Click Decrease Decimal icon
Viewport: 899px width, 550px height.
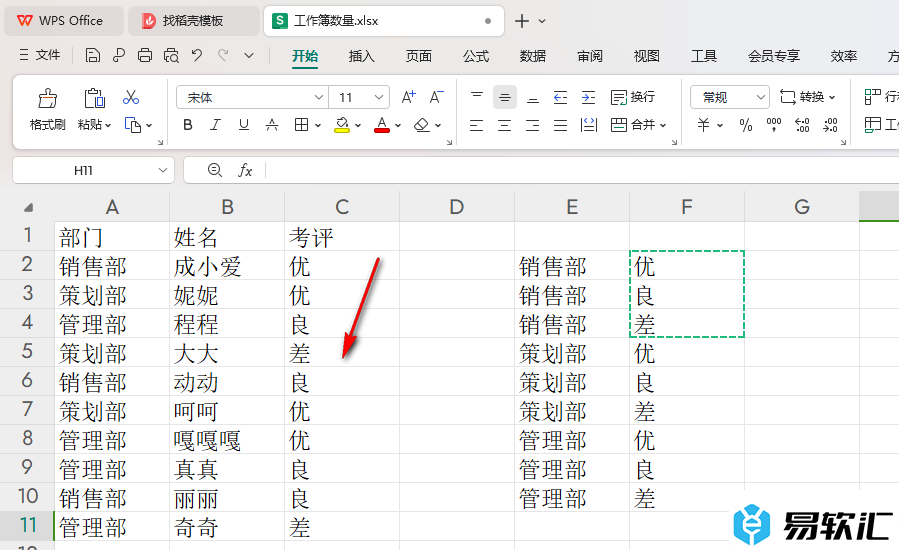coord(830,125)
